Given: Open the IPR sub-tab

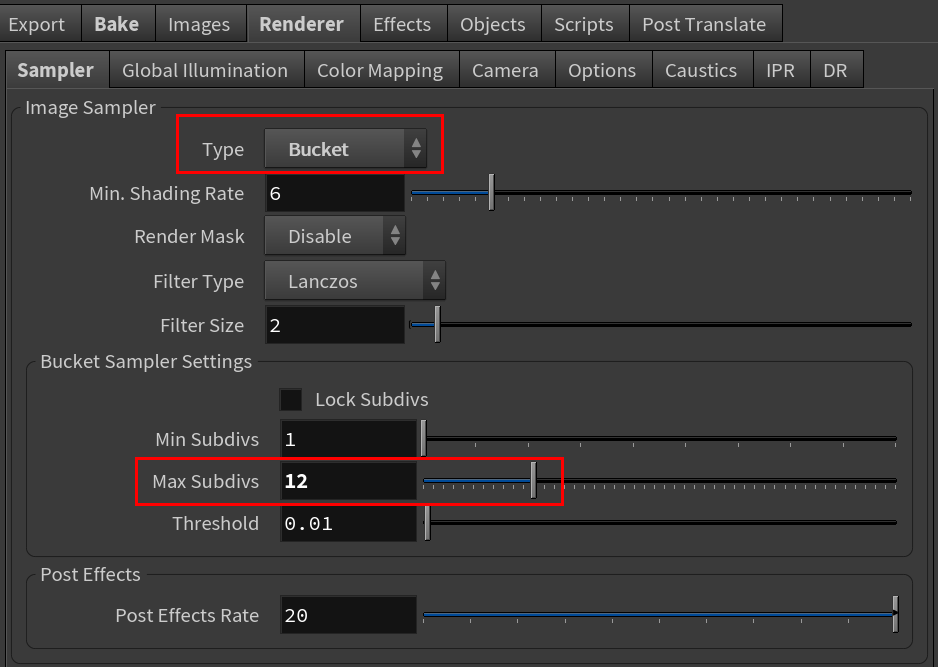Looking at the screenshot, I should coord(781,70).
